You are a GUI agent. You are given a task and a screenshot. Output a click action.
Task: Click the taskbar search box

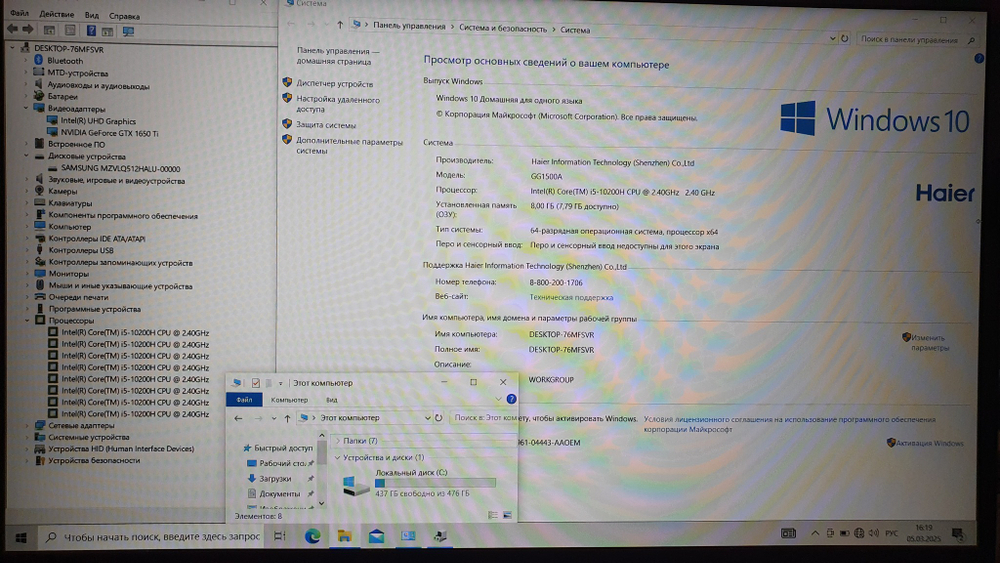[x=152, y=537]
